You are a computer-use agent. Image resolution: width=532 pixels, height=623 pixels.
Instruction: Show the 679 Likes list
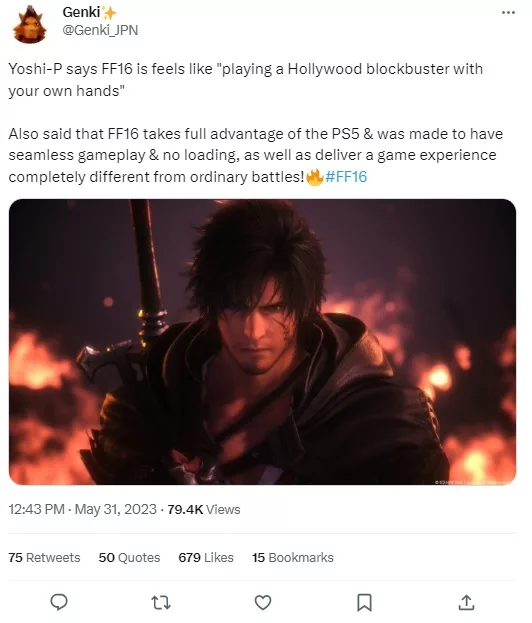click(x=206, y=557)
